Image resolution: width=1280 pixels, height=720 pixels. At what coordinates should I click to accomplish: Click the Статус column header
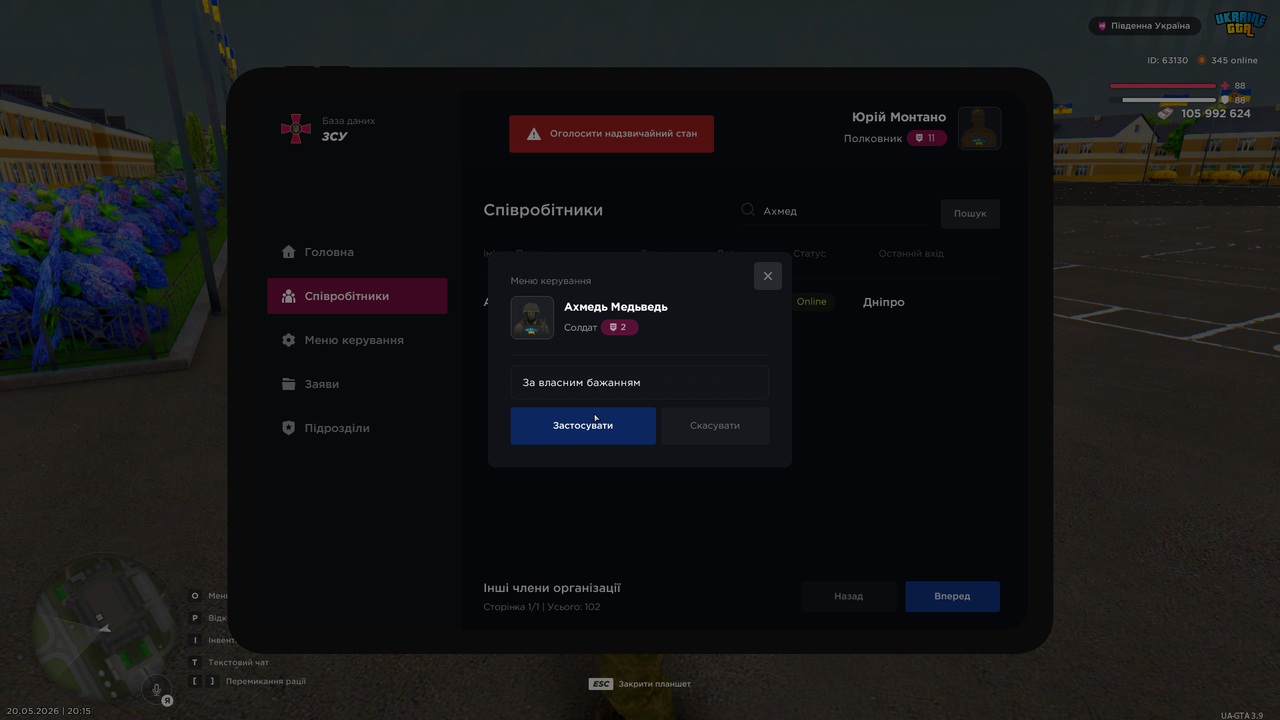coord(810,254)
